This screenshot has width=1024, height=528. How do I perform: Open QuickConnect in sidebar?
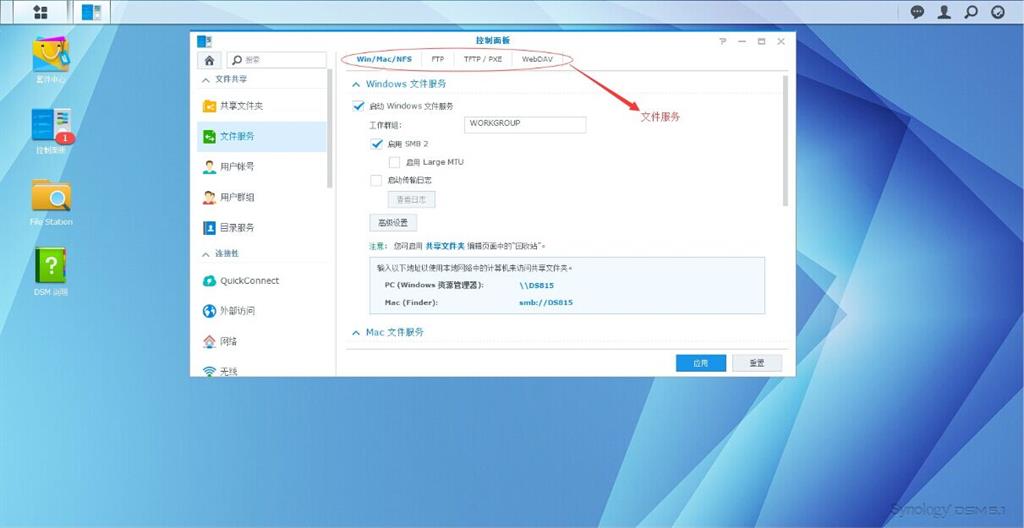coord(249,281)
